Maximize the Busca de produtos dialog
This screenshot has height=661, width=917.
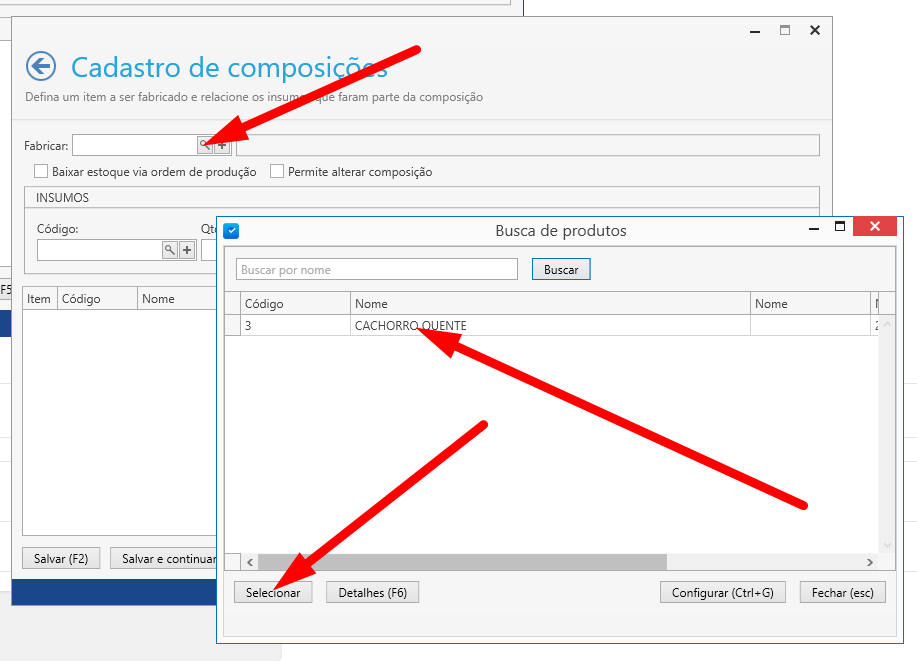840,227
